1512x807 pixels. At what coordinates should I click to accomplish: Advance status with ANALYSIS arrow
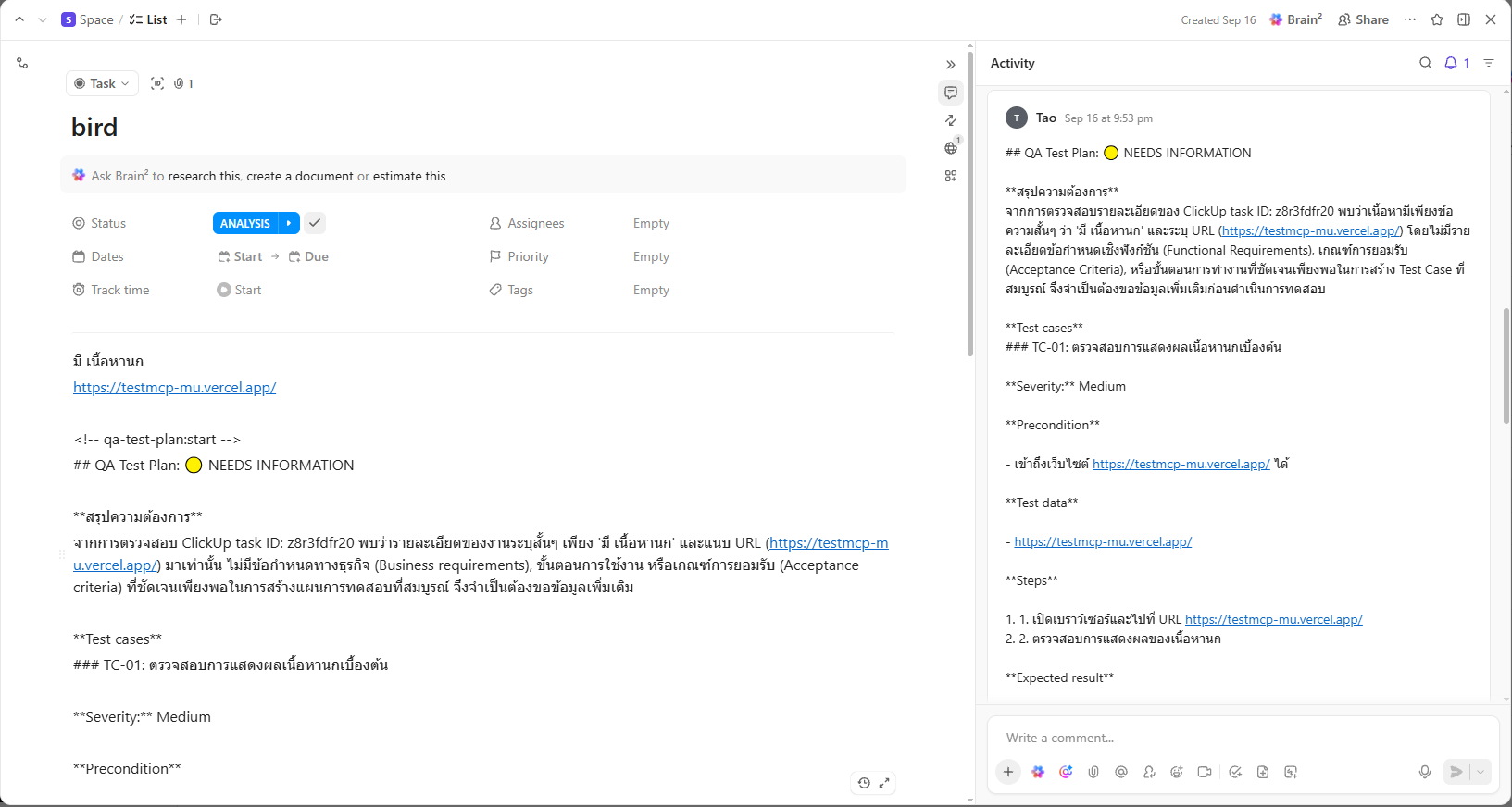click(x=289, y=223)
